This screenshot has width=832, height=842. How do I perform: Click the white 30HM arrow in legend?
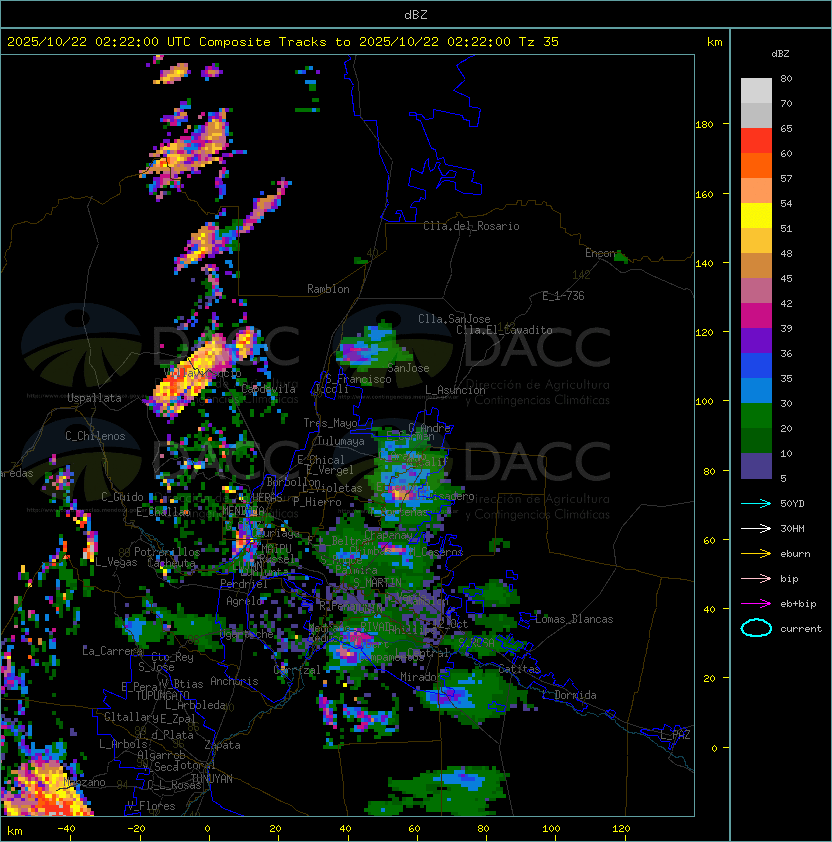pyautogui.click(x=756, y=528)
